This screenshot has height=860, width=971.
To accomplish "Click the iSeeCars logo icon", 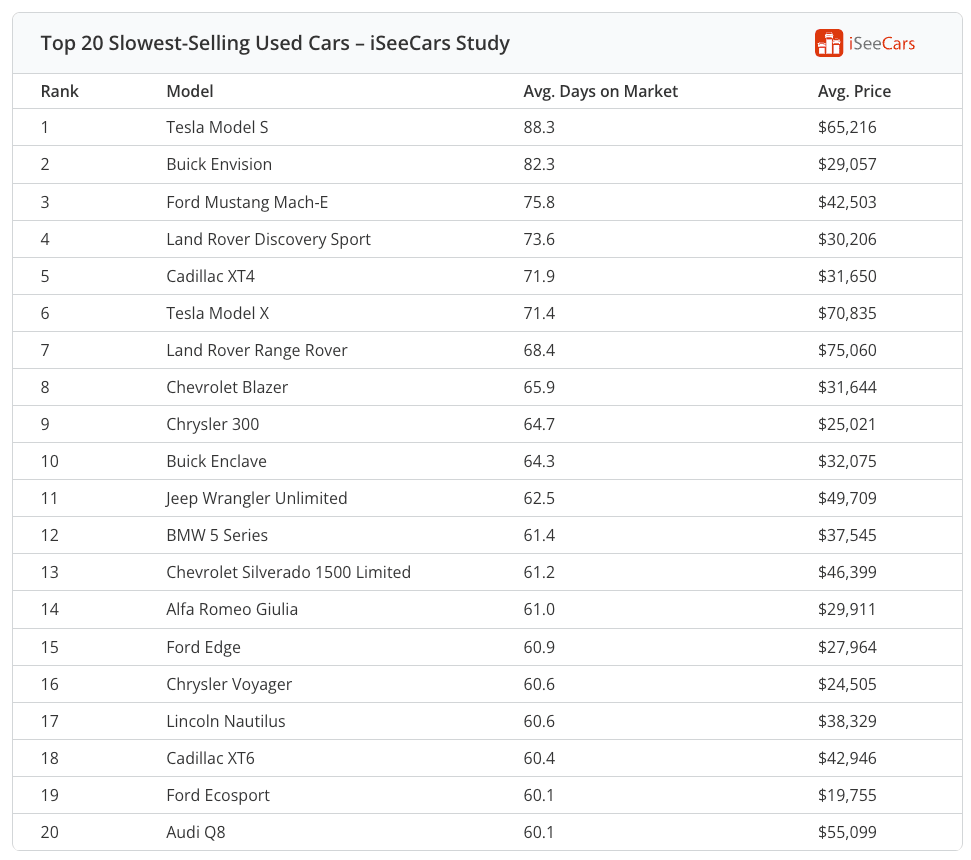I will pos(829,43).
